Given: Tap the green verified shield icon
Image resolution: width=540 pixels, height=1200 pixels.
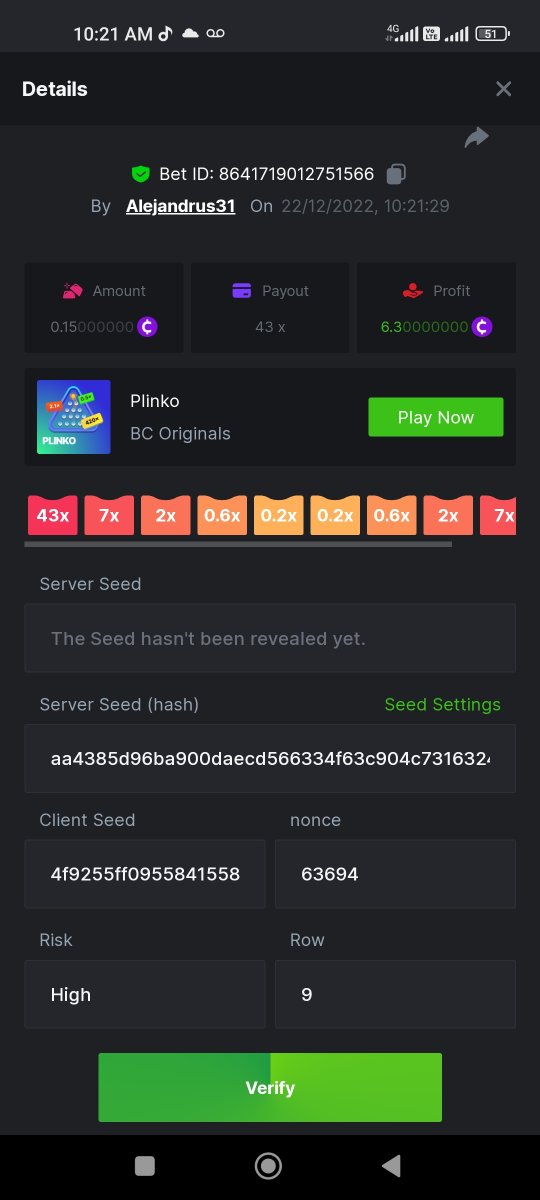Looking at the screenshot, I should point(140,174).
